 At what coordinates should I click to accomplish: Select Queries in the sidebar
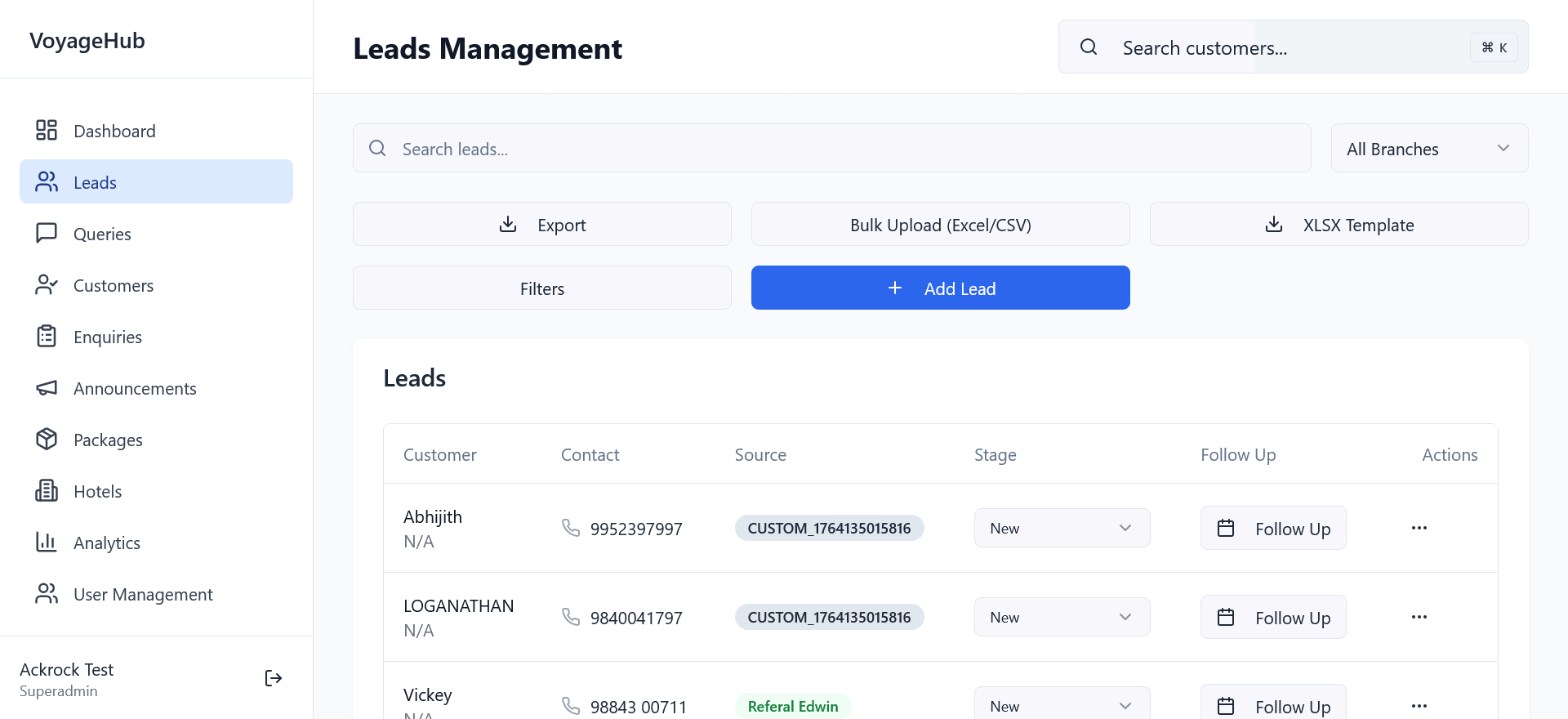click(156, 234)
